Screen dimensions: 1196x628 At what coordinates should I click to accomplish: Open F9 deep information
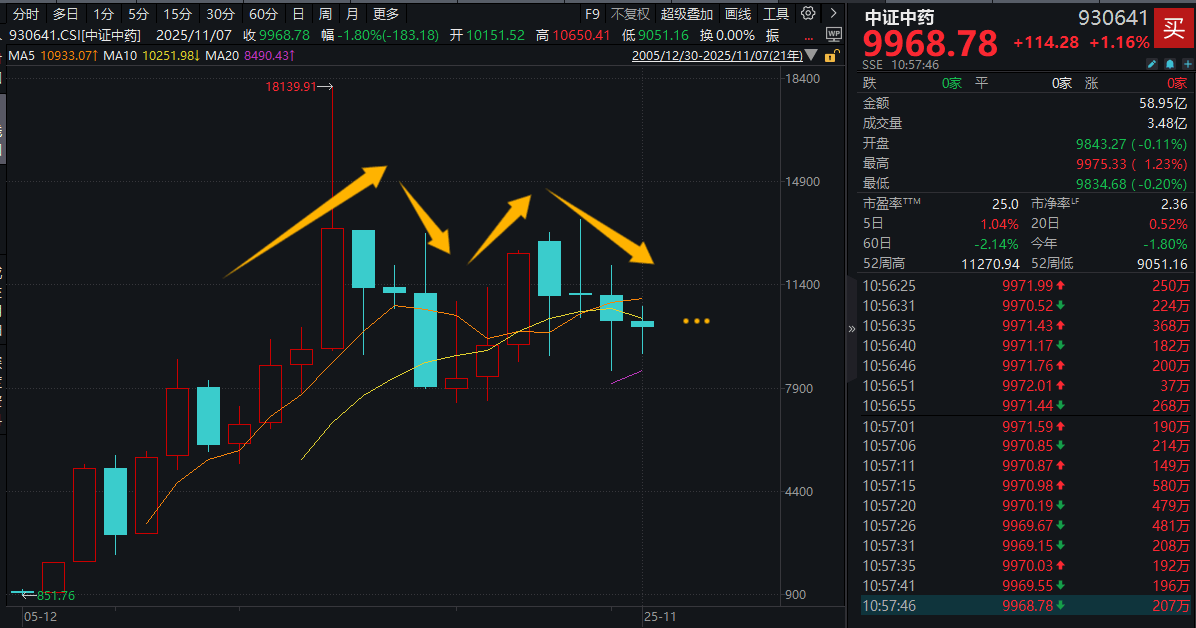[x=592, y=14]
